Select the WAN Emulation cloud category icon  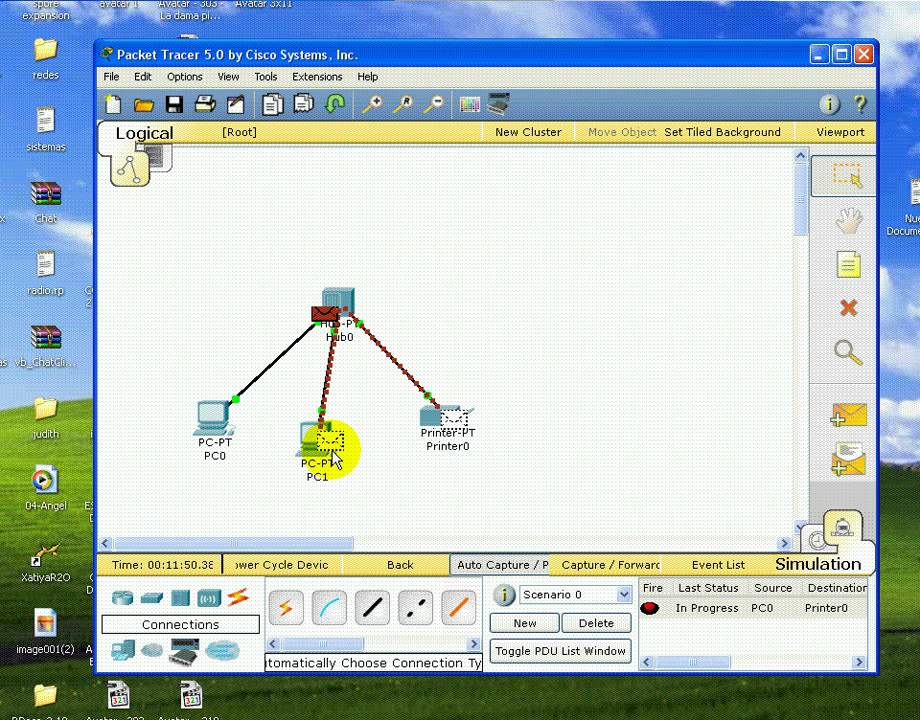tap(152, 650)
